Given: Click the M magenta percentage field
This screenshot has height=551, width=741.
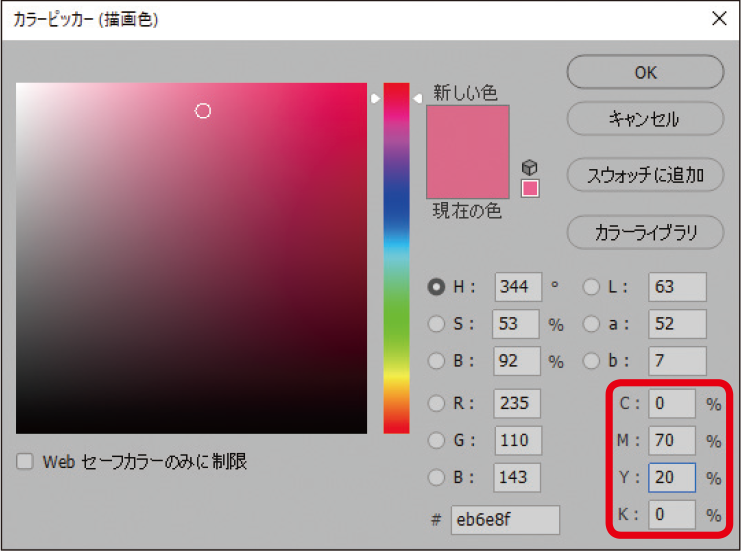Looking at the screenshot, I should pyautogui.click(x=670, y=441).
